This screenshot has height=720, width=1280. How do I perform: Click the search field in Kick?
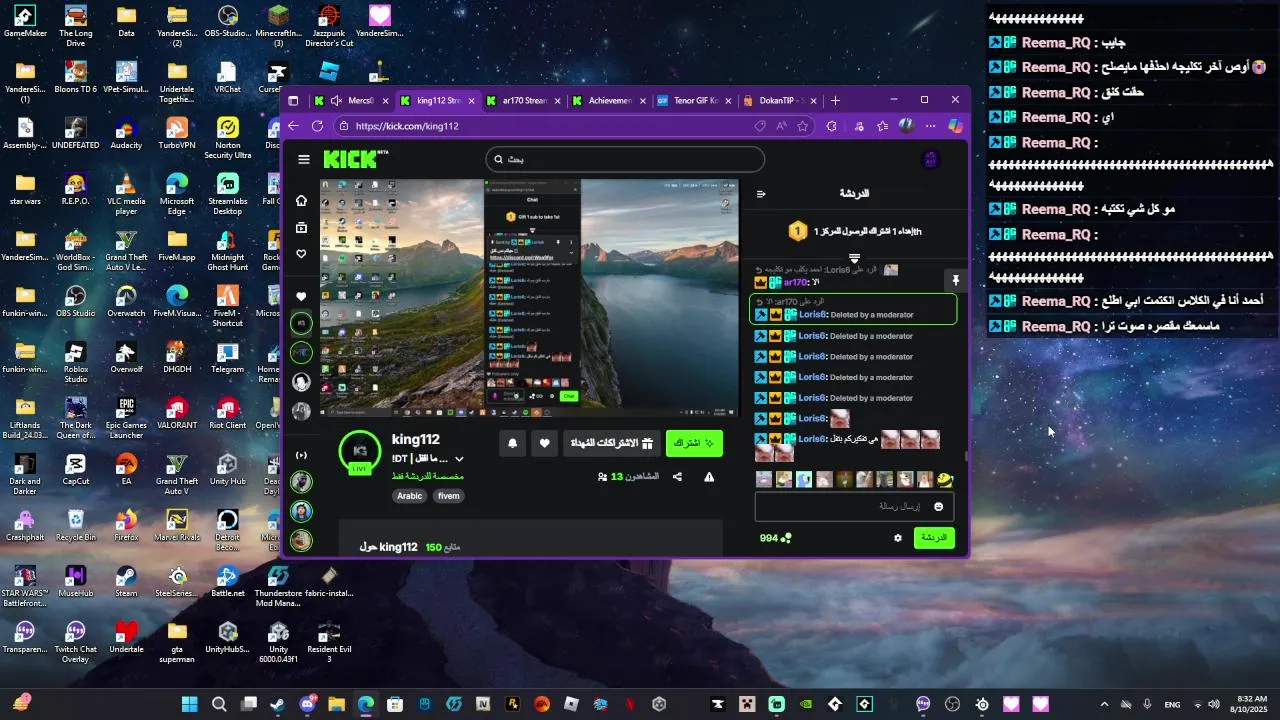tap(625, 159)
